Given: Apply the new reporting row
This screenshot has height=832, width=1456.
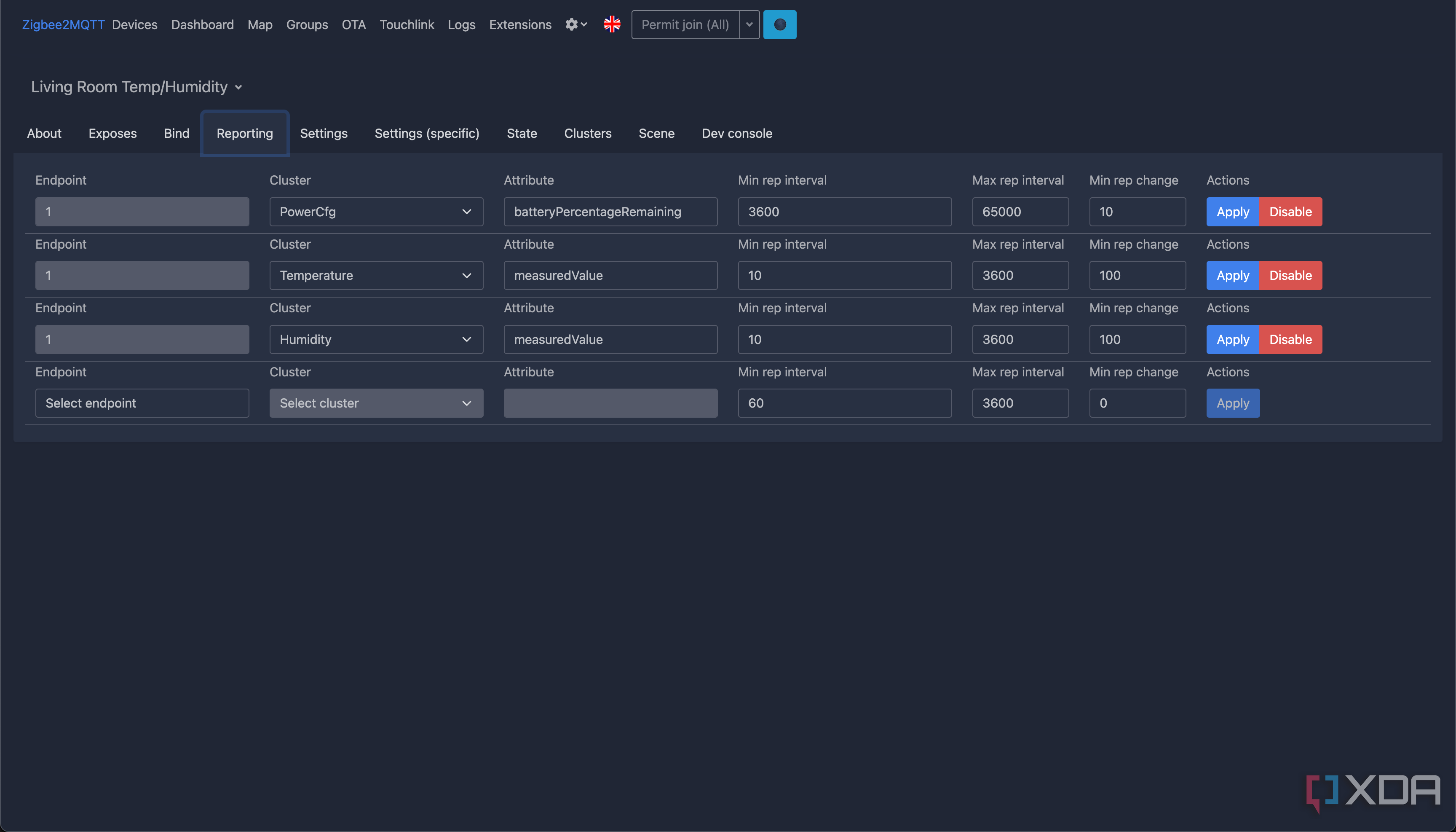Looking at the screenshot, I should point(1233,403).
